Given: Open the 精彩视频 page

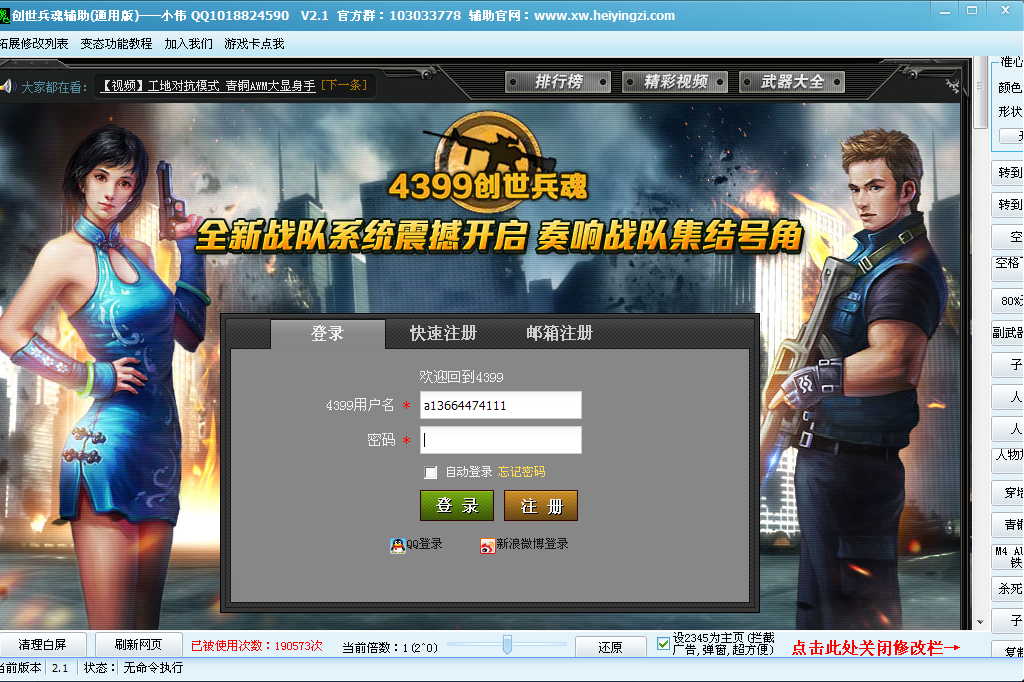Looking at the screenshot, I should coord(675,82).
